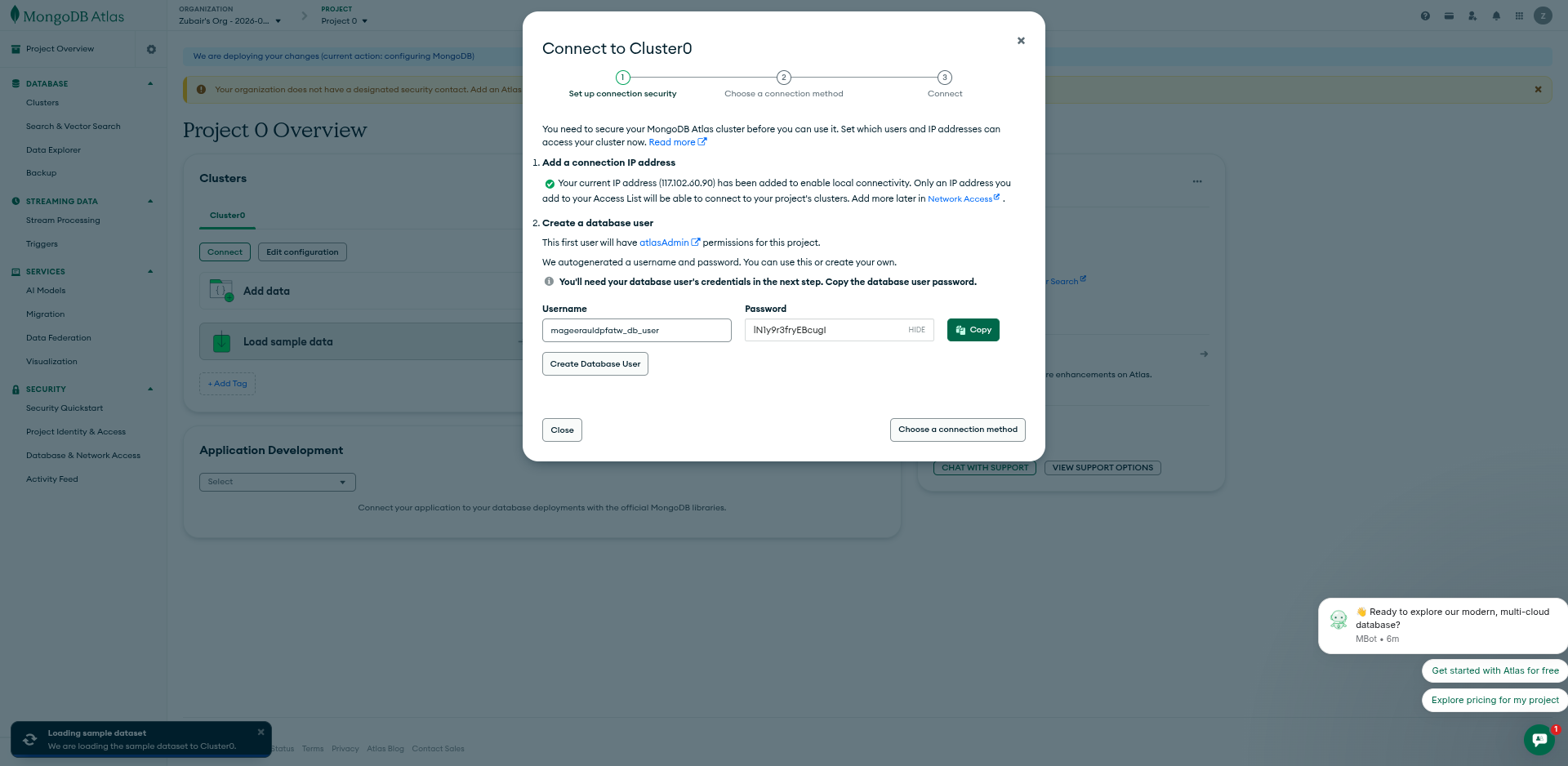Click the Create Database User button
This screenshot has width=1568, height=766.
click(595, 364)
